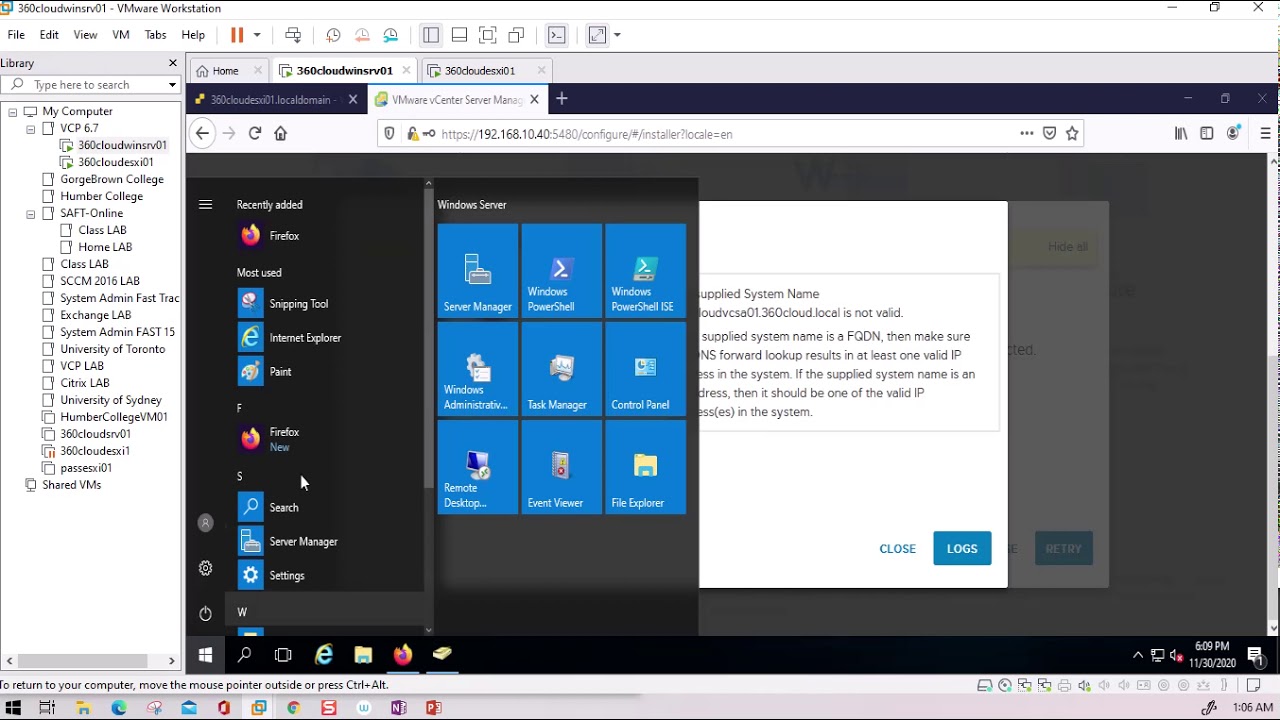Open the console view toolbar icon
This screenshot has width=1280, height=720.
pyautogui.click(x=557, y=35)
